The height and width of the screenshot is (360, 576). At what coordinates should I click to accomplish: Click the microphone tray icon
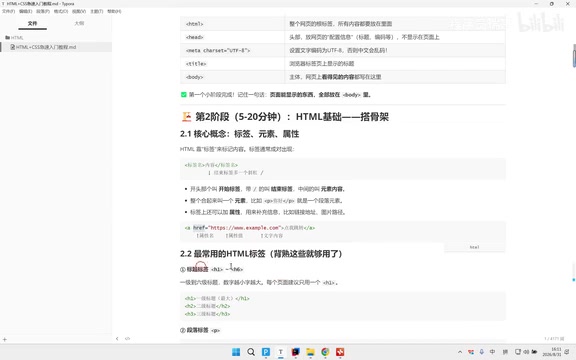point(482,352)
